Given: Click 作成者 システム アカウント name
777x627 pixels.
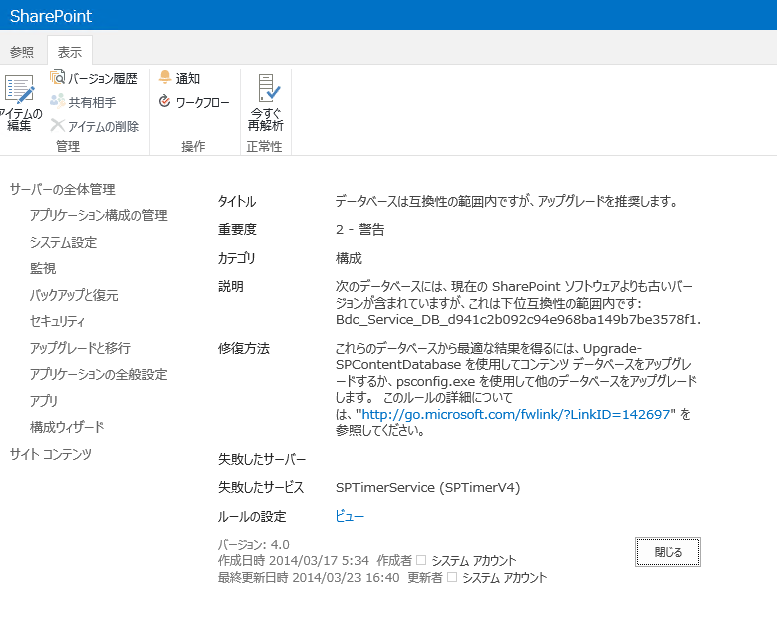Looking at the screenshot, I should tap(474, 561).
